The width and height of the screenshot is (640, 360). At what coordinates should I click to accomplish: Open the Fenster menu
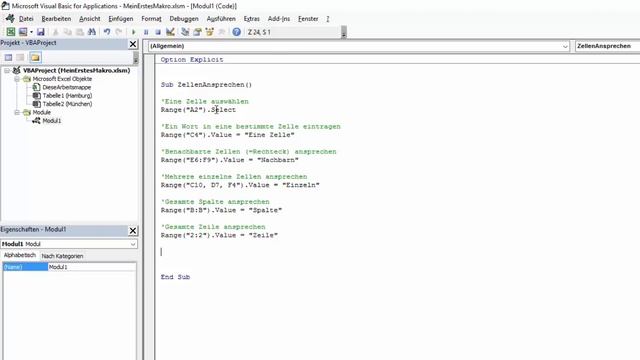[308, 19]
